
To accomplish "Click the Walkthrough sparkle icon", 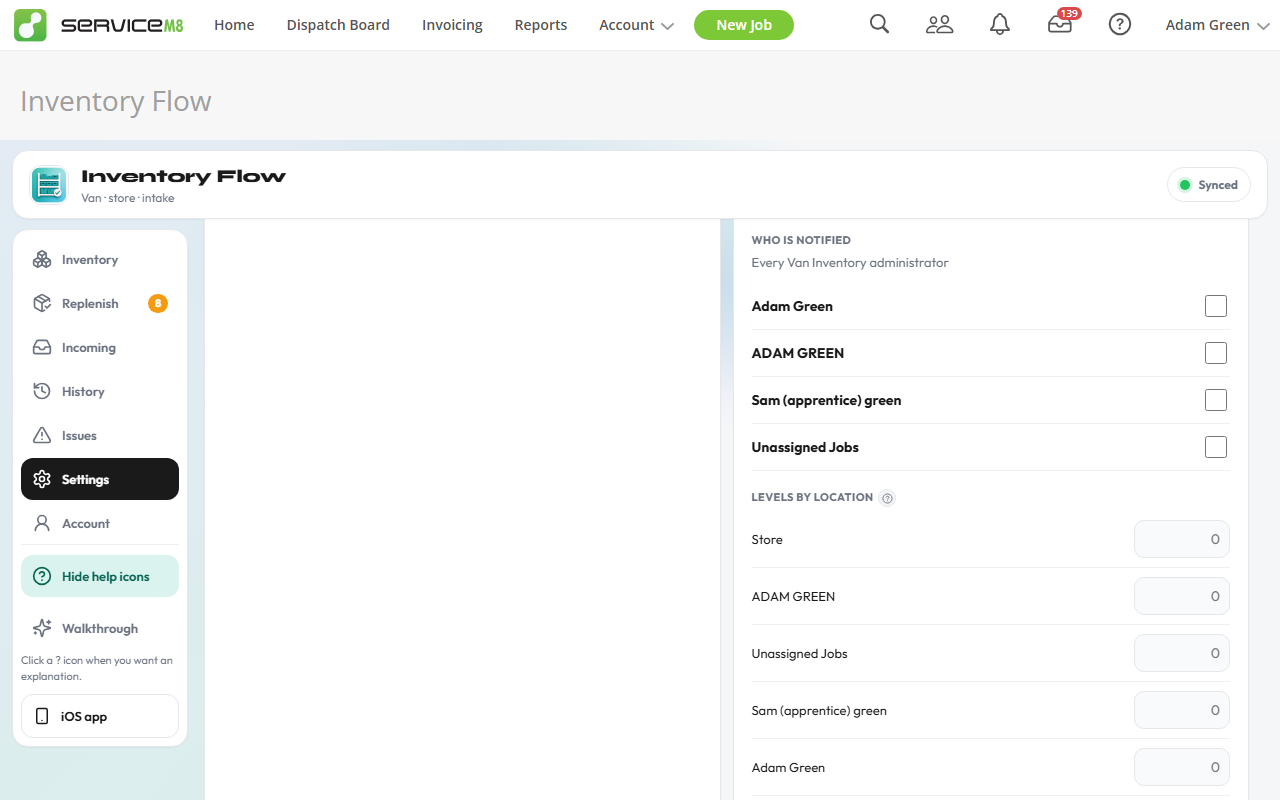I will [42, 628].
